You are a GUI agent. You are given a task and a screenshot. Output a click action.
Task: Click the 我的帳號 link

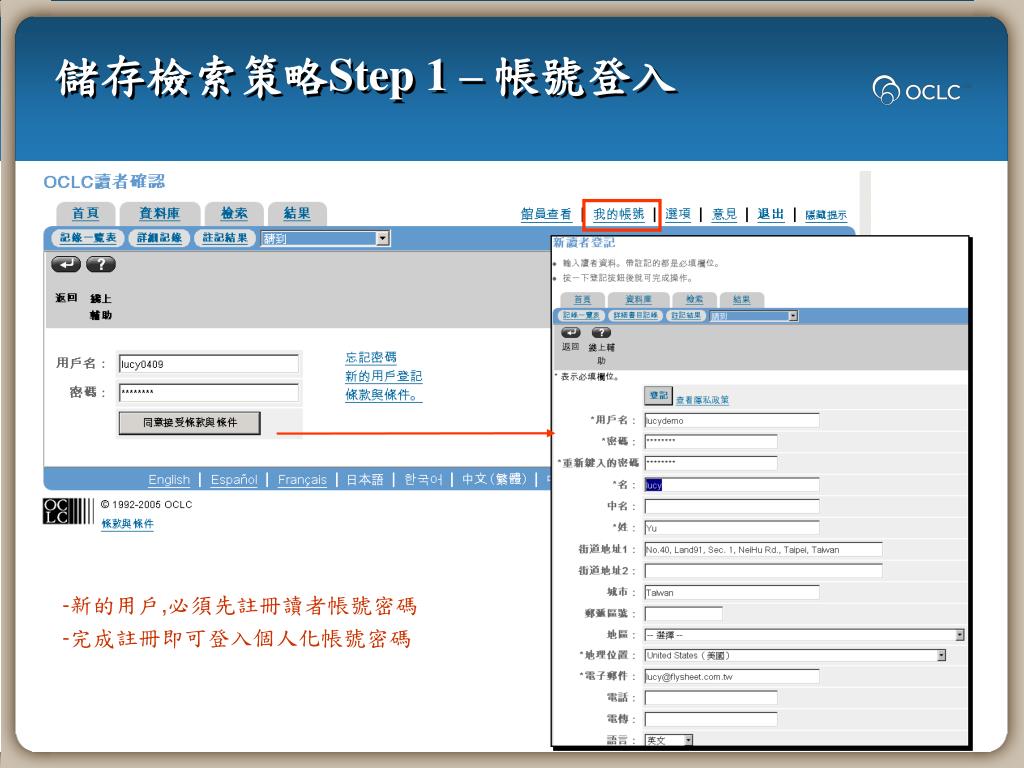tap(619, 214)
